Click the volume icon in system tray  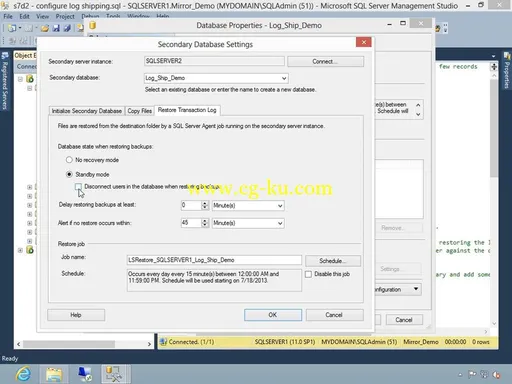click(496, 375)
